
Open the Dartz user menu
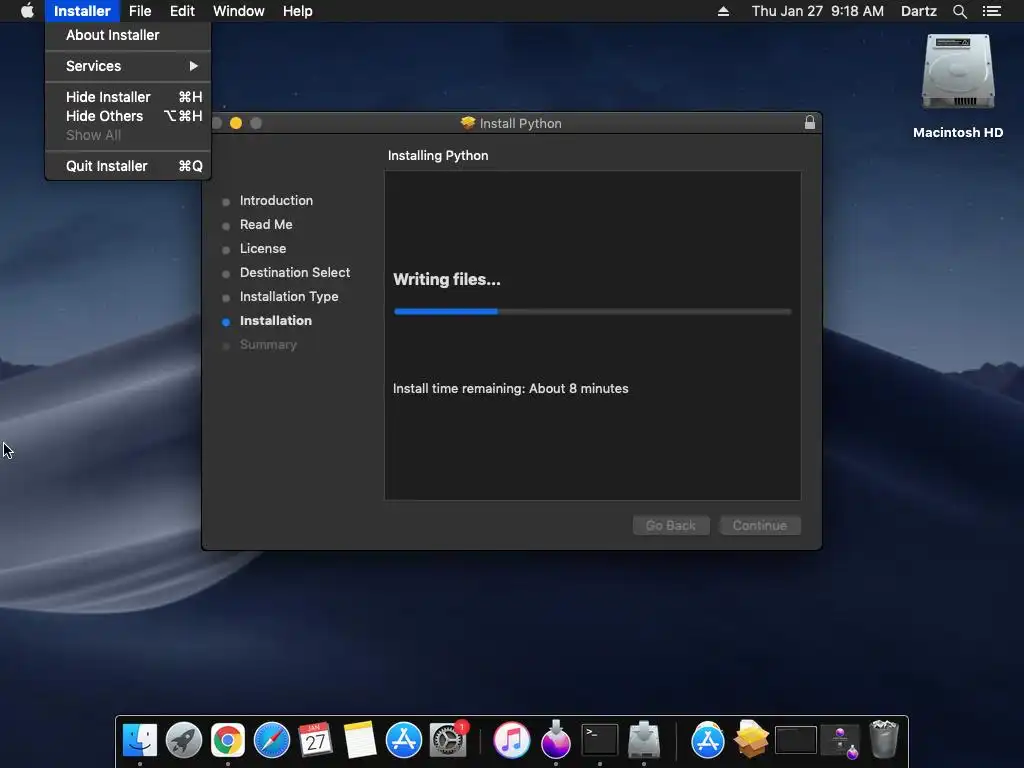point(918,11)
